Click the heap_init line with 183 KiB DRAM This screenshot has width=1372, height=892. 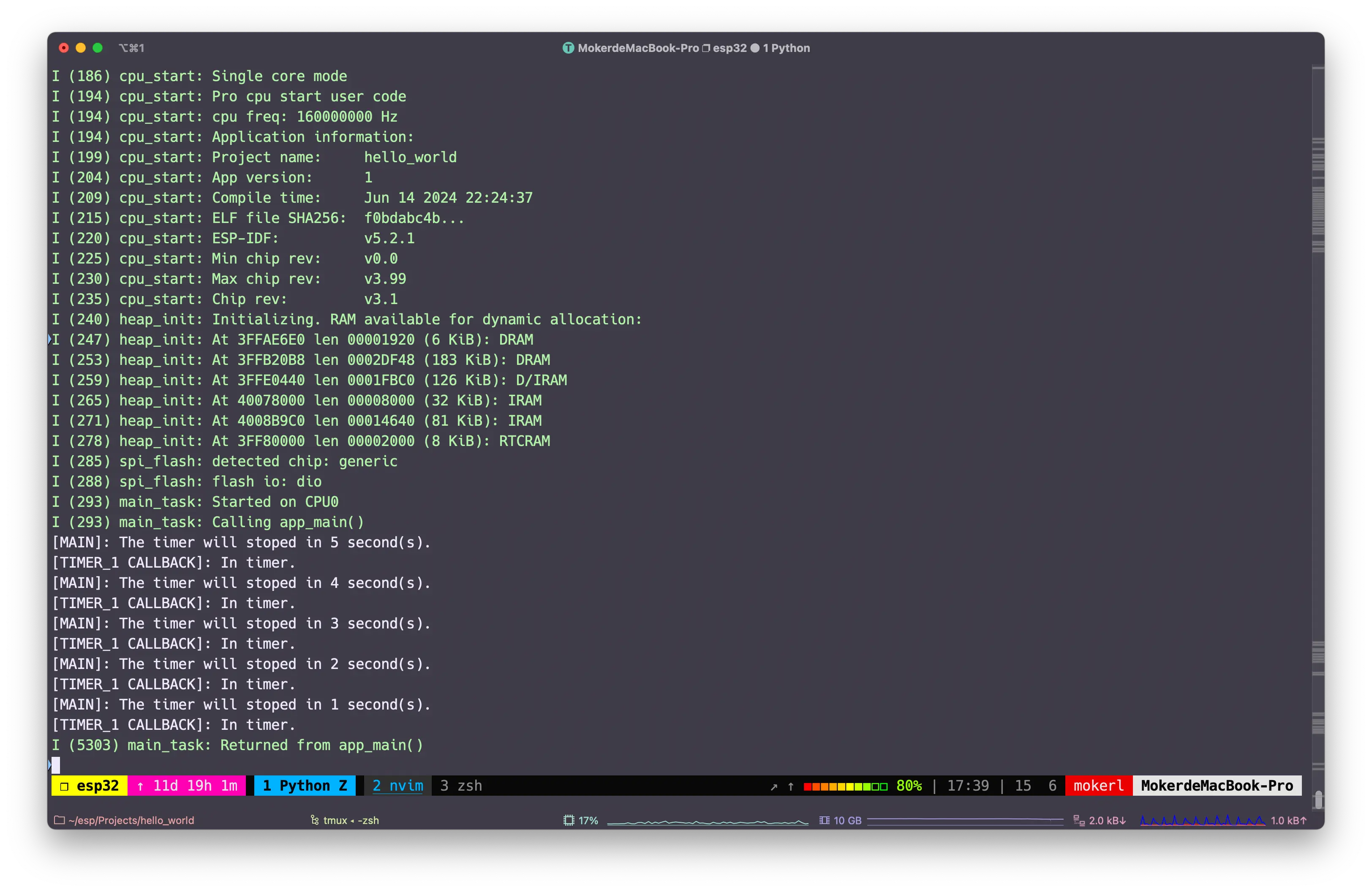(301, 359)
